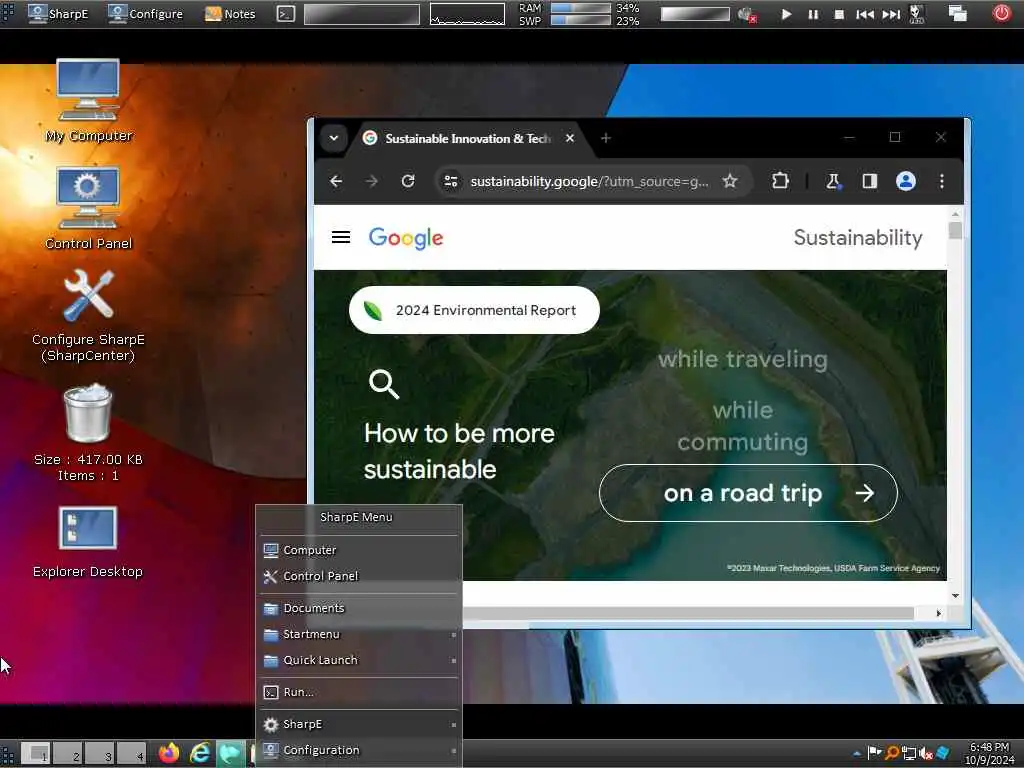Switch to virtual desktop 2
Viewport: 1024px width, 768px height.
click(67, 754)
